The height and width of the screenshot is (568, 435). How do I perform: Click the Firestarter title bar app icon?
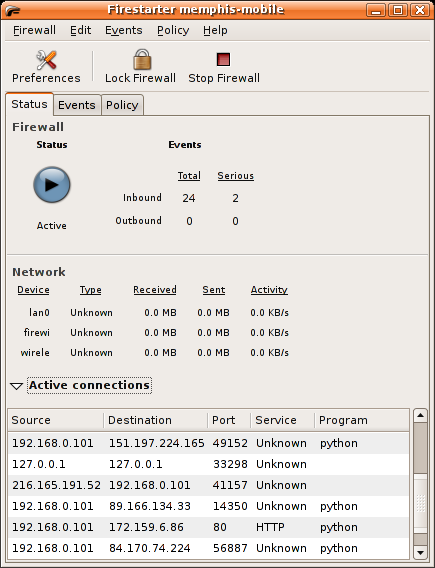(x=13, y=11)
